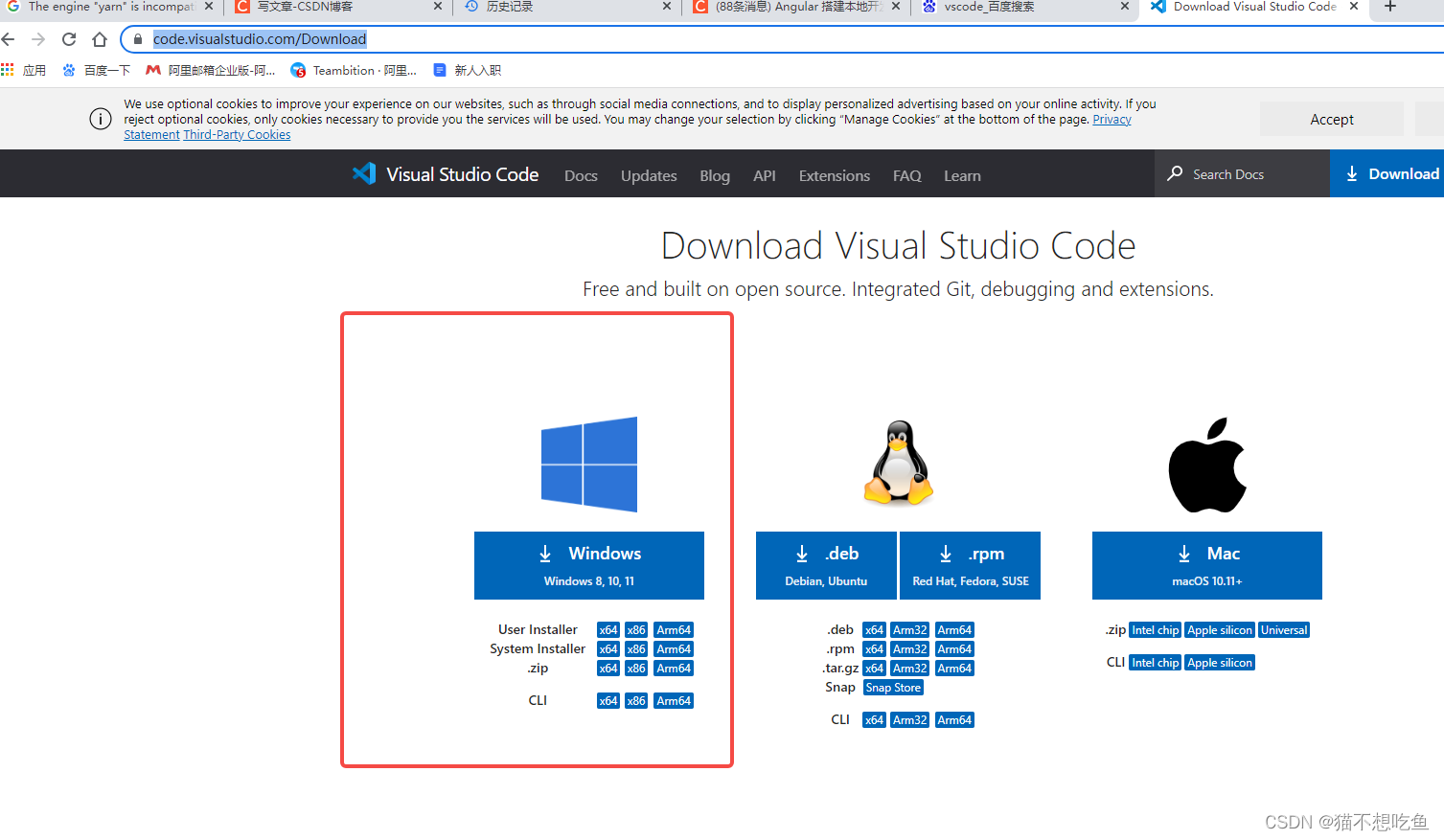Open the Extensions menu item
Image resolution: width=1444 pixels, height=840 pixels.
pos(835,175)
